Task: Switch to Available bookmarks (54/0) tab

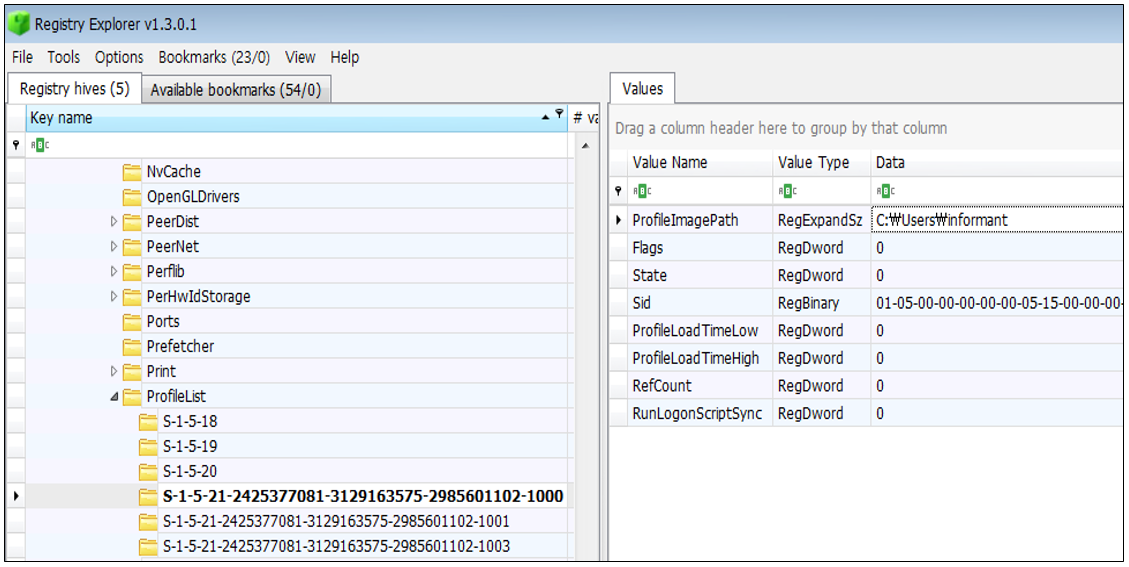Action: click(236, 90)
